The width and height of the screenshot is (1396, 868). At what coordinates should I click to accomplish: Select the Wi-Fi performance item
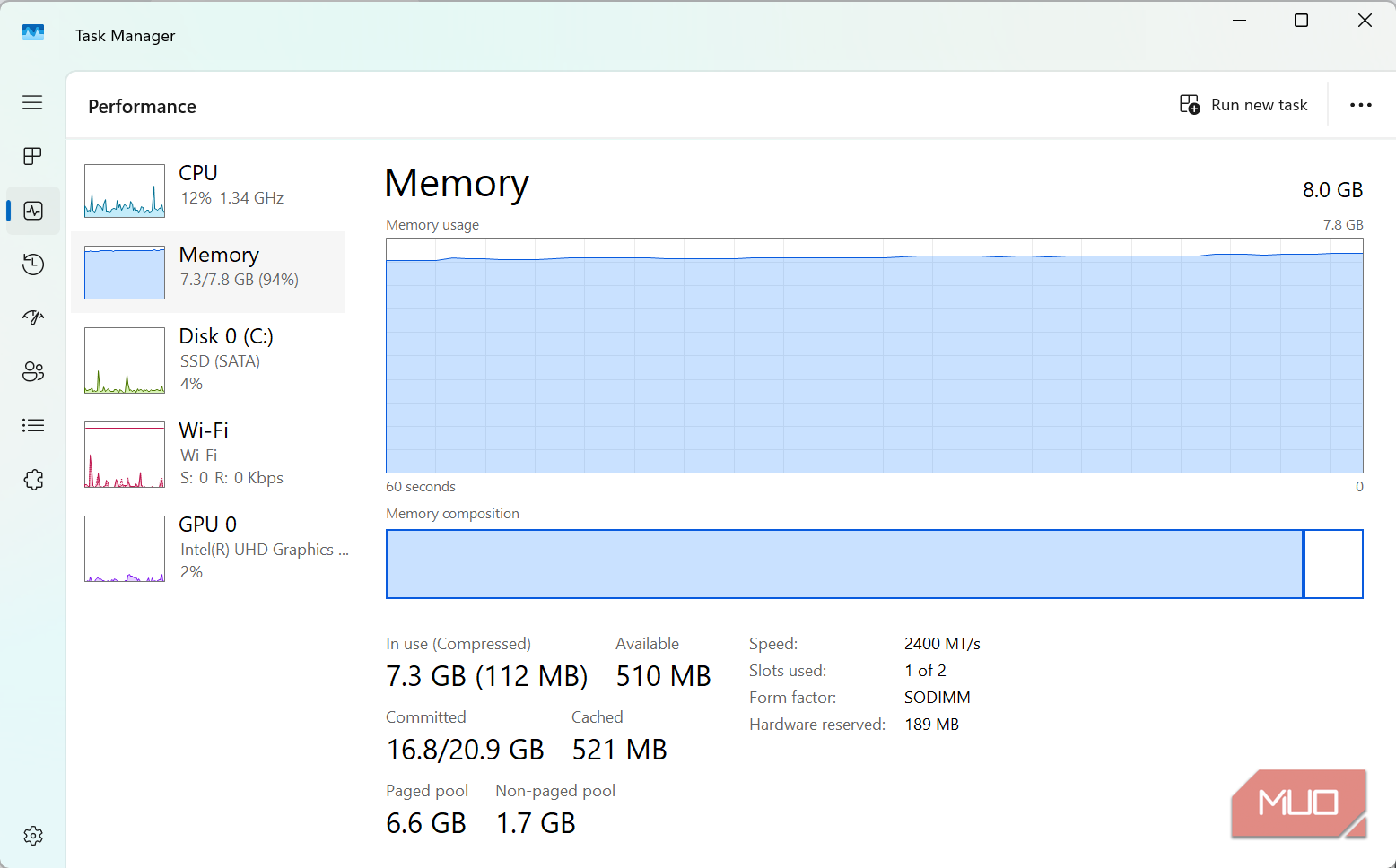(x=208, y=454)
